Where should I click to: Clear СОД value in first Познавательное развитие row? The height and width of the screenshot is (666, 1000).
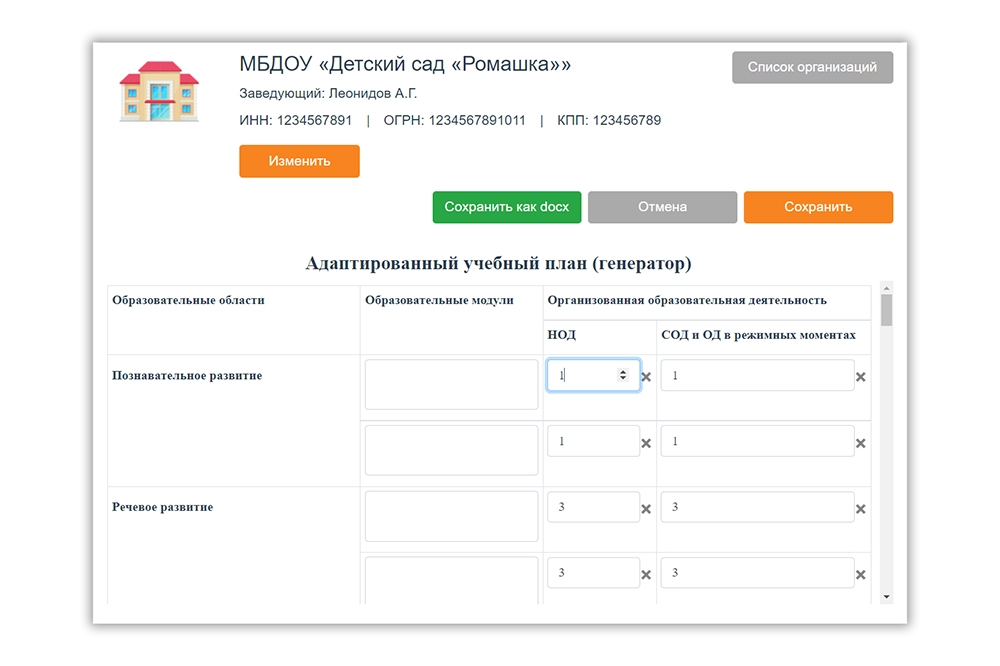coord(860,377)
